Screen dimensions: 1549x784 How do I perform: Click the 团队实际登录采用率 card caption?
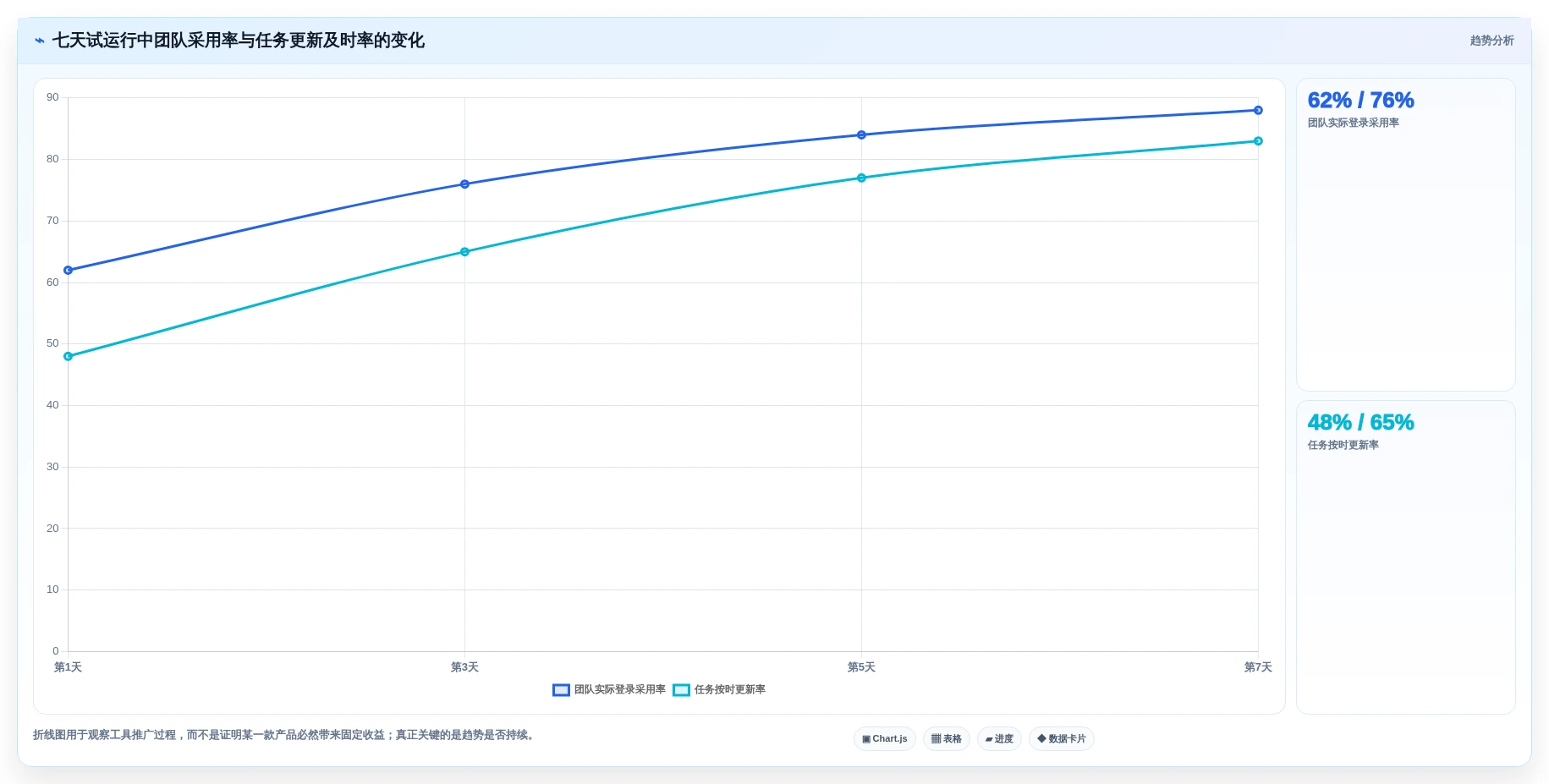pos(1353,123)
